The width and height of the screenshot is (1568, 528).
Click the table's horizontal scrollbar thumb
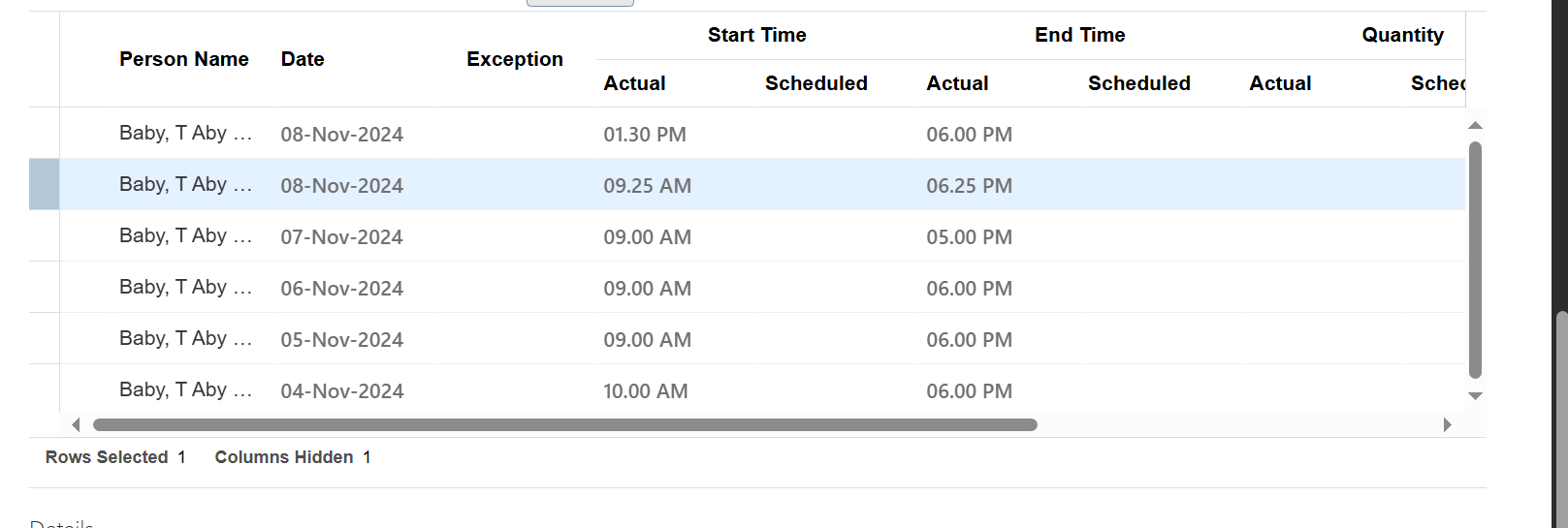[565, 424]
